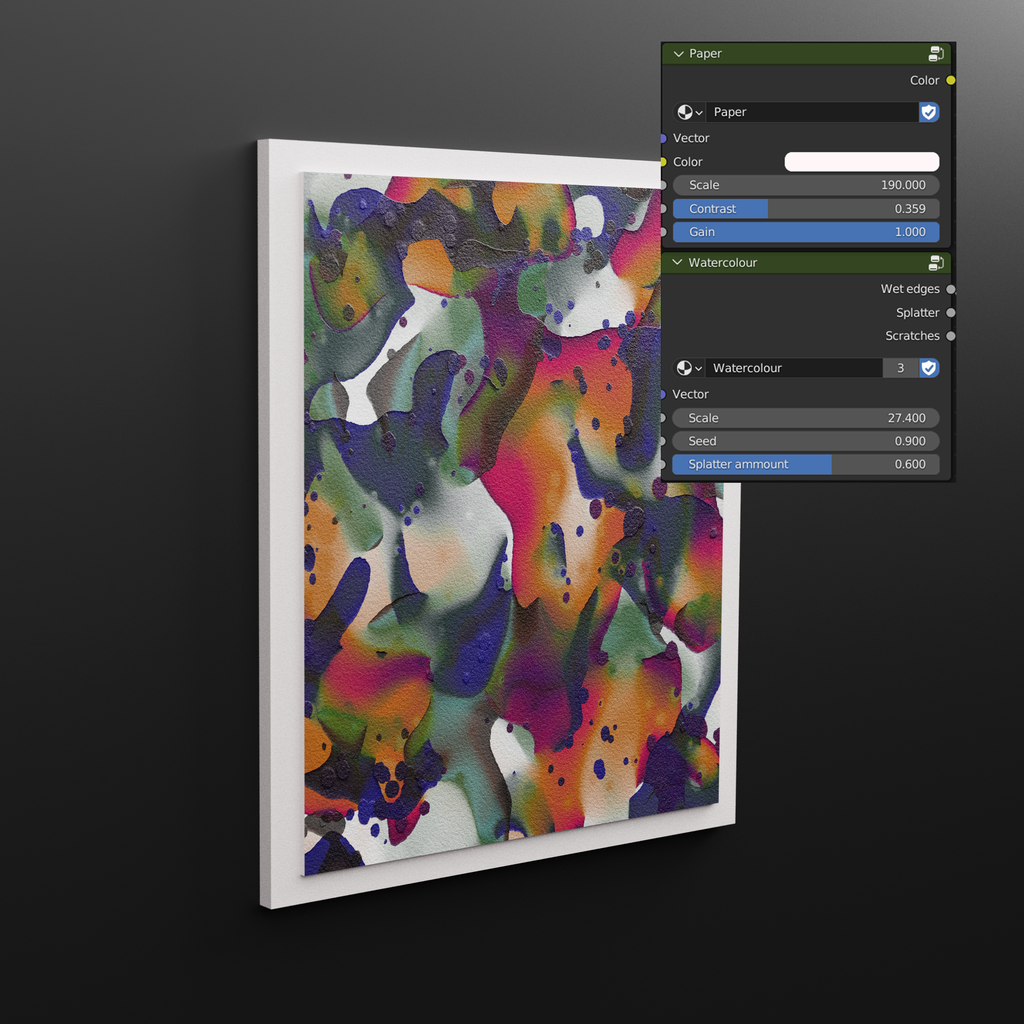Image resolution: width=1024 pixels, height=1024 pixels.
Task: Collapse the Watercolour node using its header chevron
Action: click(677, 262)
